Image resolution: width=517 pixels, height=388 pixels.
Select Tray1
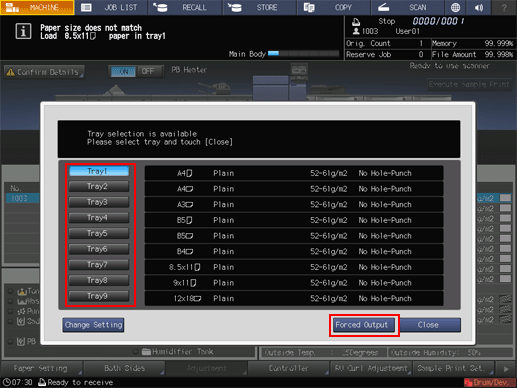(99, 171)
